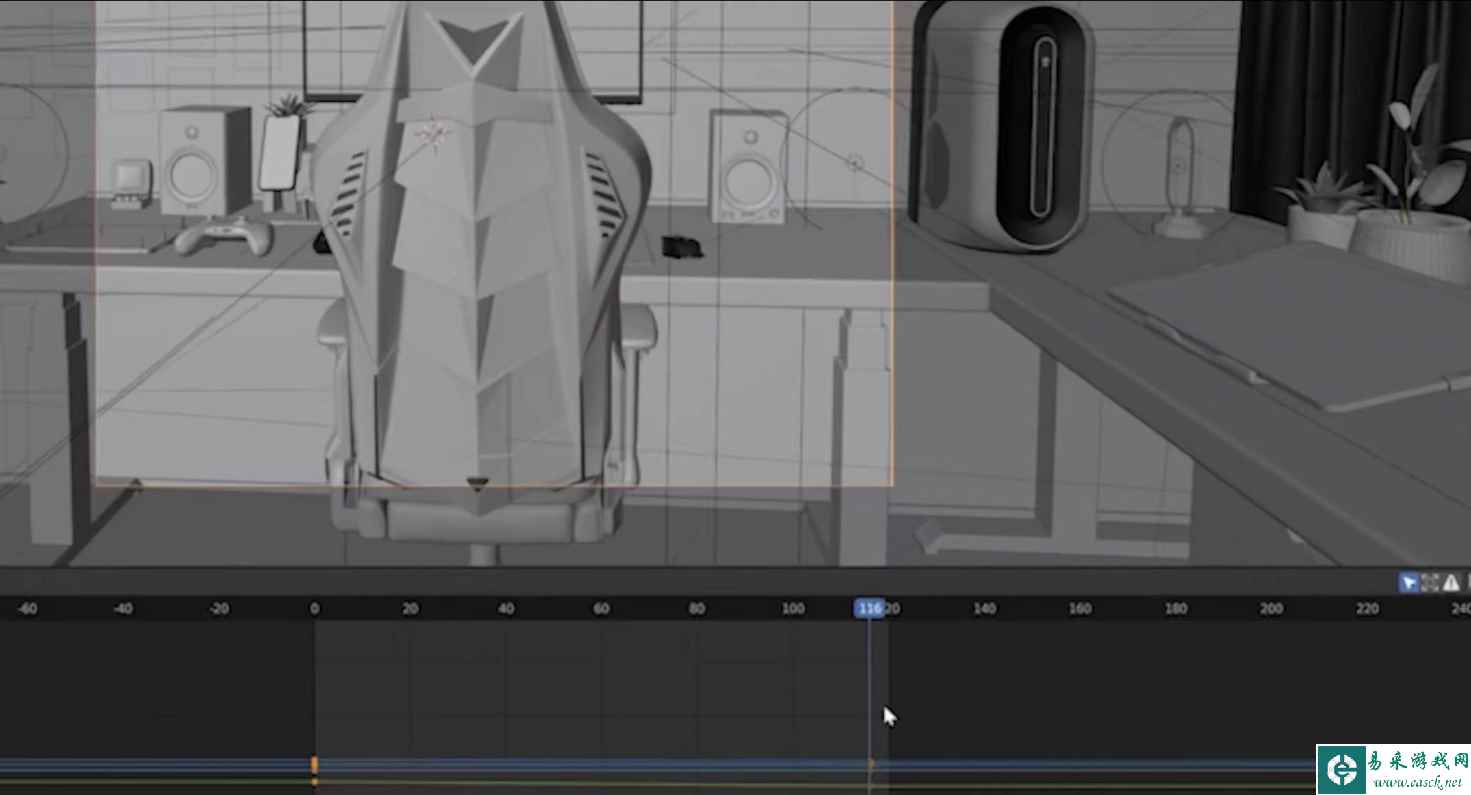Toggle the middle filter icon in timeline header

click(x=1430, y=582)
